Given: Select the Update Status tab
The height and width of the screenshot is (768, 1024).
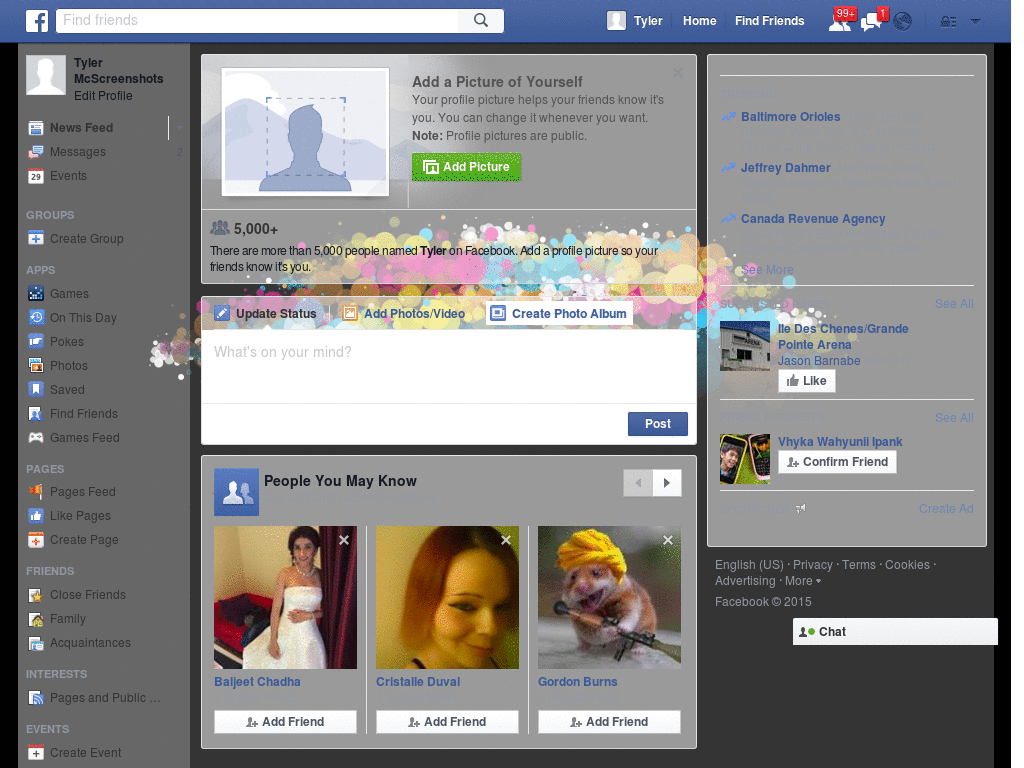Looking at the screenshot, I should pyautogui.click(x=266, y=313).
